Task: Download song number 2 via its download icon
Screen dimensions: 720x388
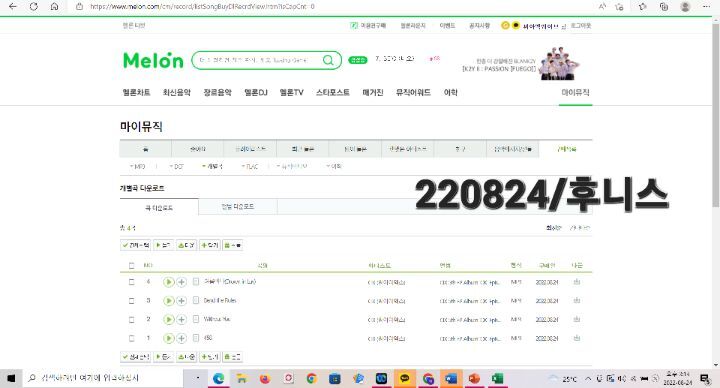Action: [x=577, y=320]
